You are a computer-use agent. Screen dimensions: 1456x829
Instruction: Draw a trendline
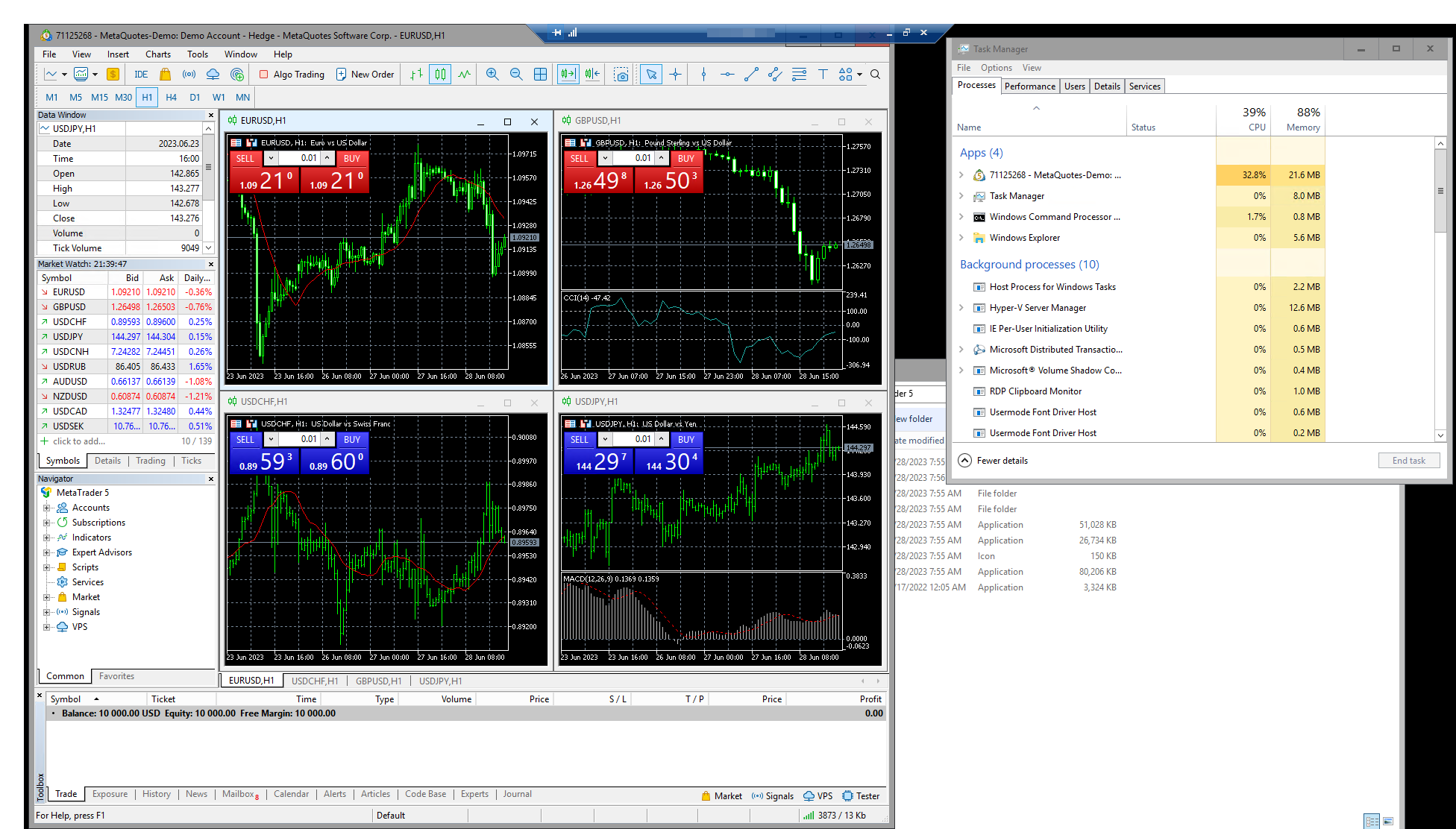751,75
